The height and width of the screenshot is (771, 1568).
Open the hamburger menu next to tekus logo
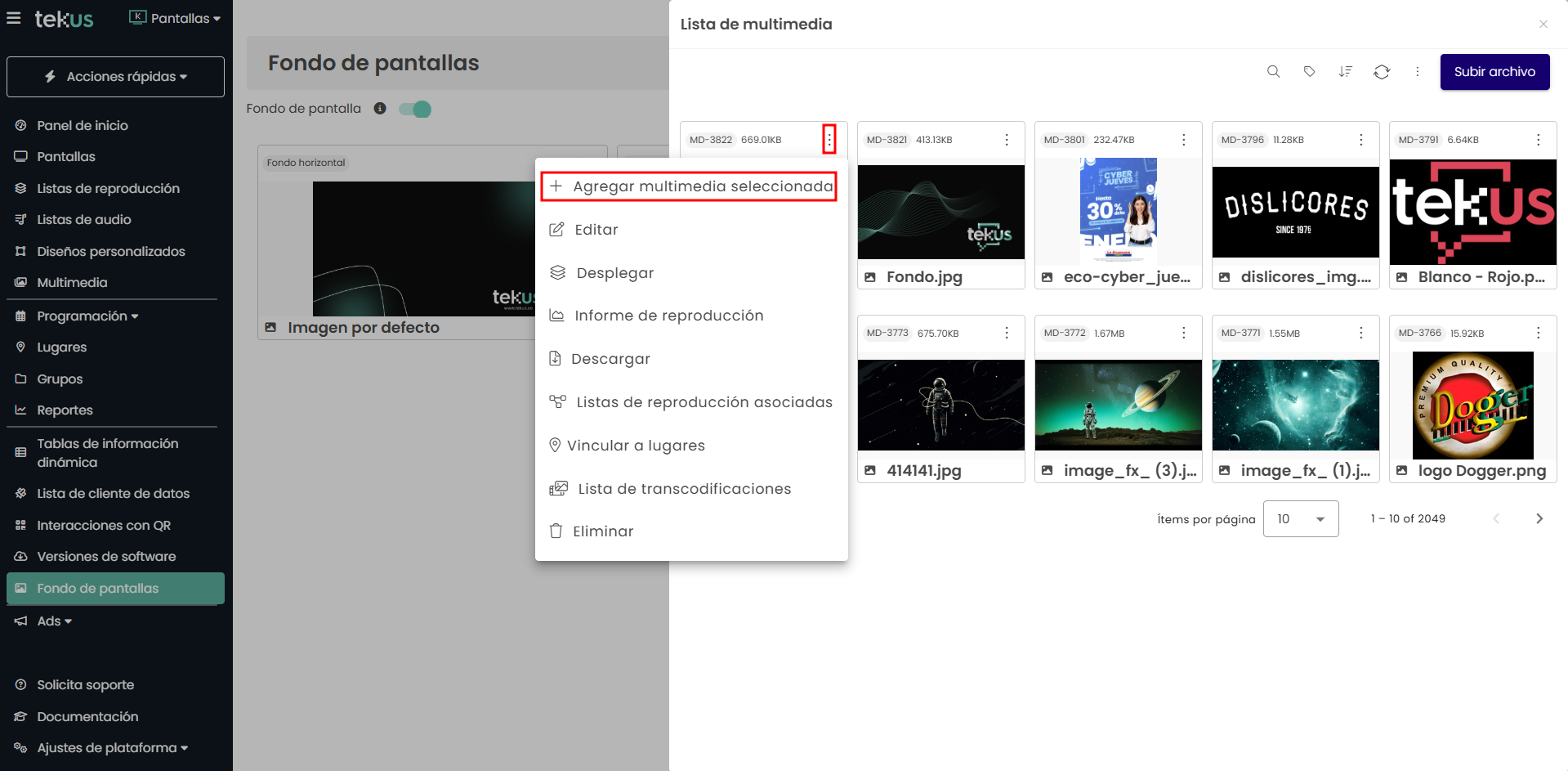point(14,18)
